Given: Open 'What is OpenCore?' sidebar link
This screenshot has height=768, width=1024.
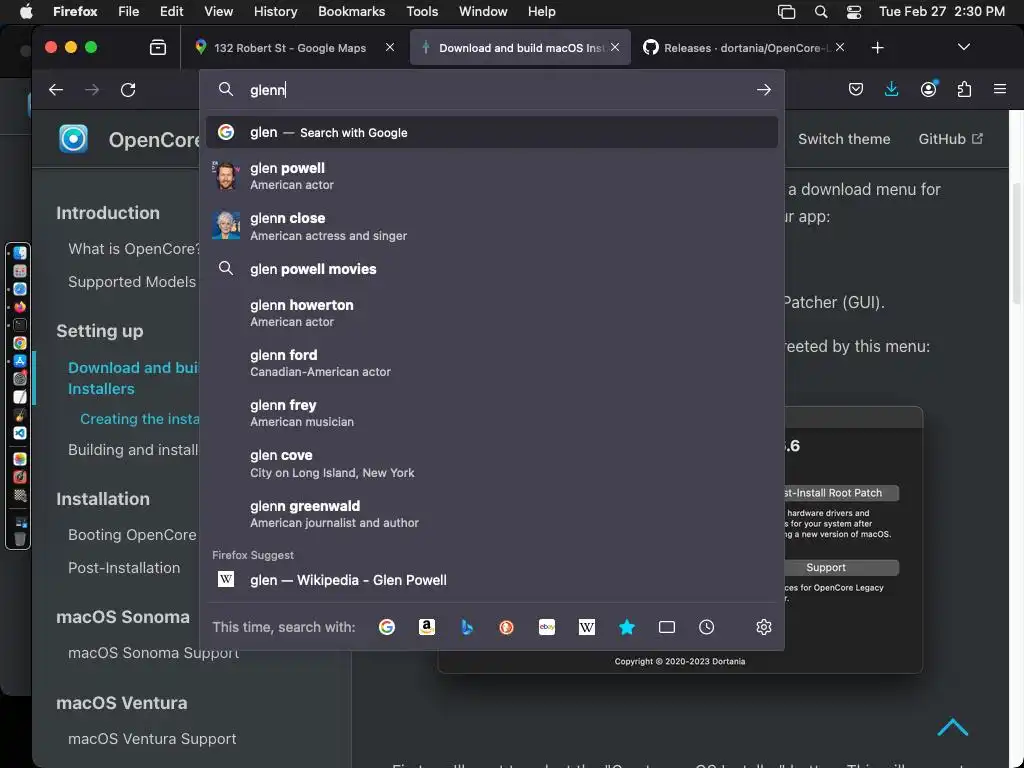Looking at the screenshot, I should tap(134, 249).
